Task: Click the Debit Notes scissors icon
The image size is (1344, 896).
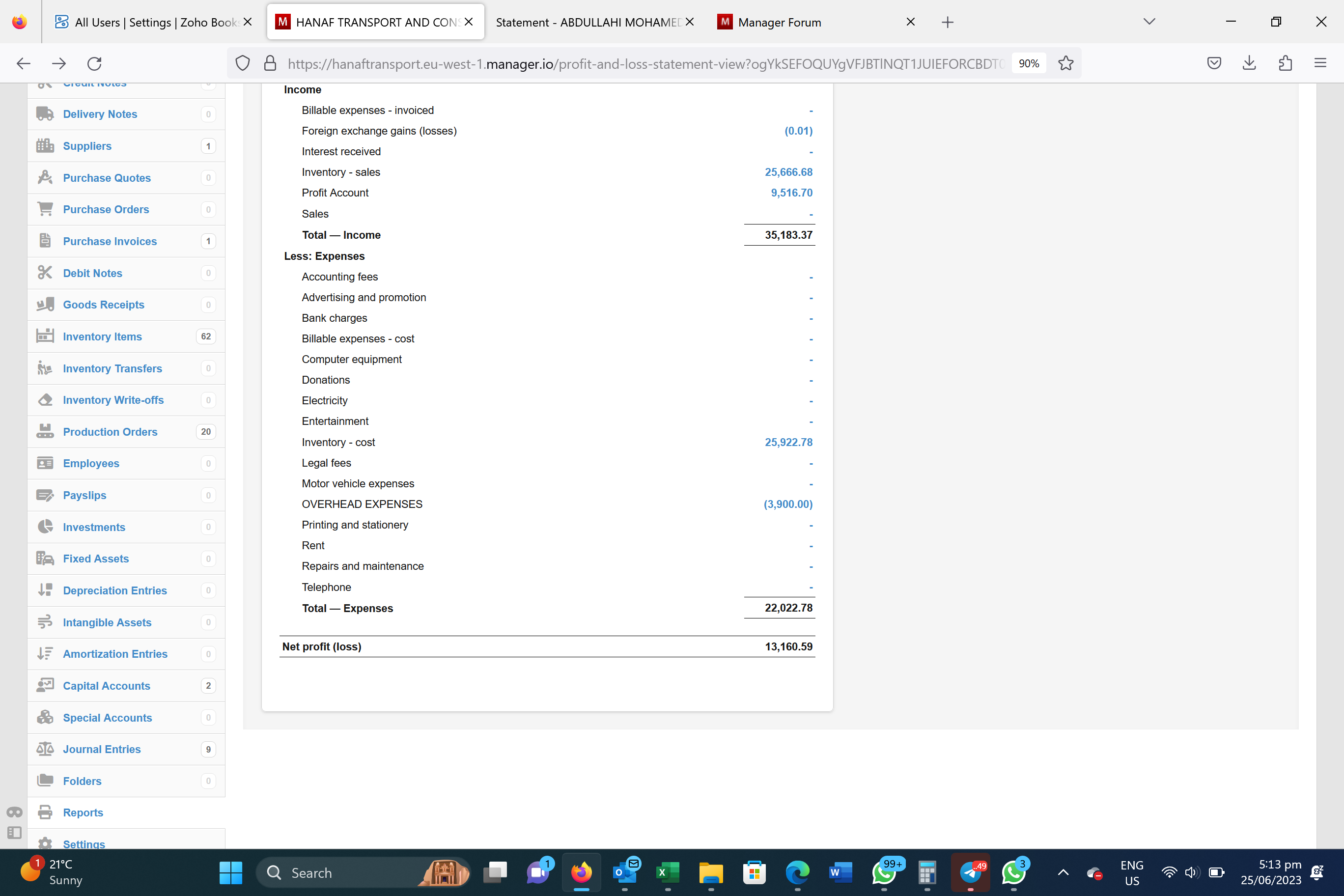Action: [x=45, y=273]
